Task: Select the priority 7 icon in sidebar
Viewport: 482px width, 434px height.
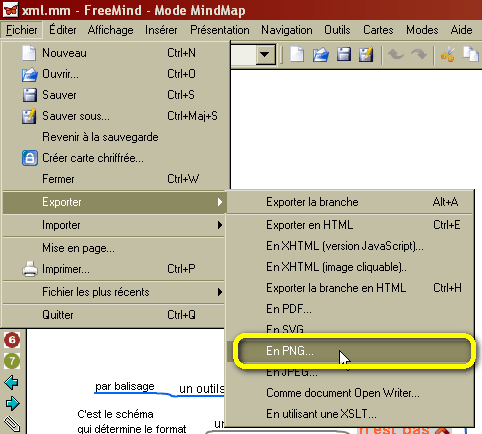Action: pos(12,361)
